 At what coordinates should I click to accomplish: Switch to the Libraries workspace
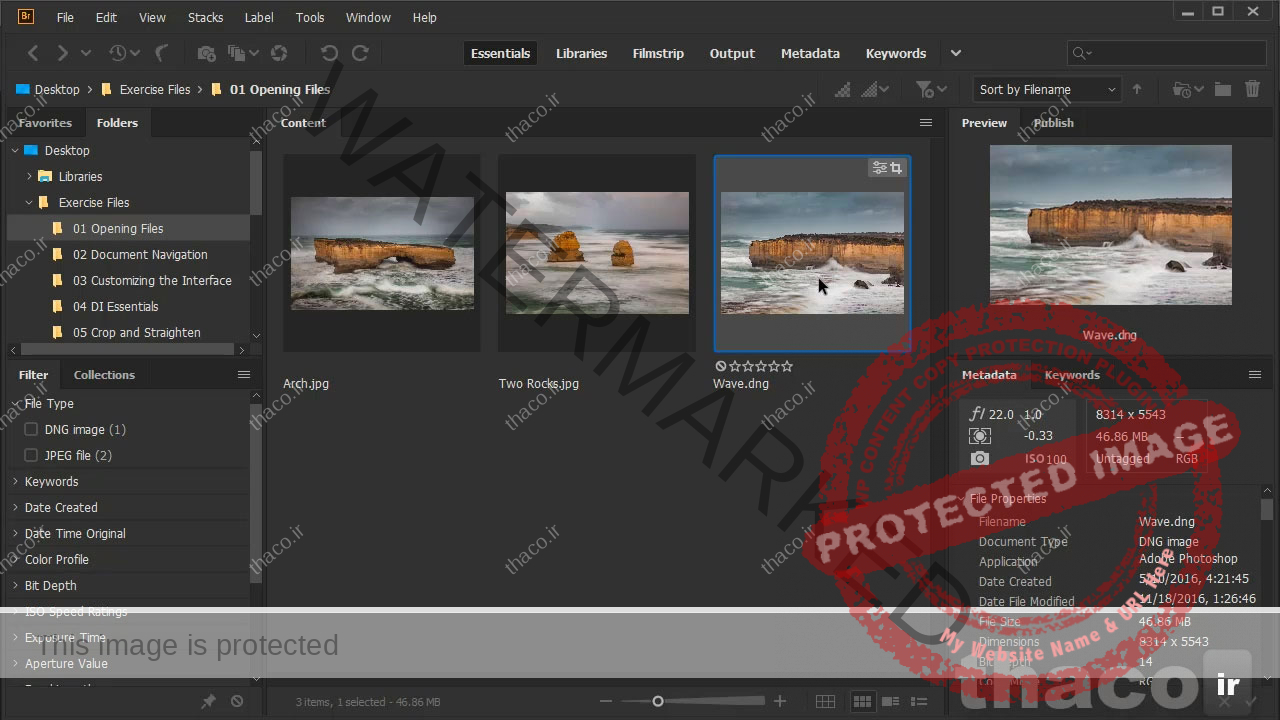(x=581, y=53)
